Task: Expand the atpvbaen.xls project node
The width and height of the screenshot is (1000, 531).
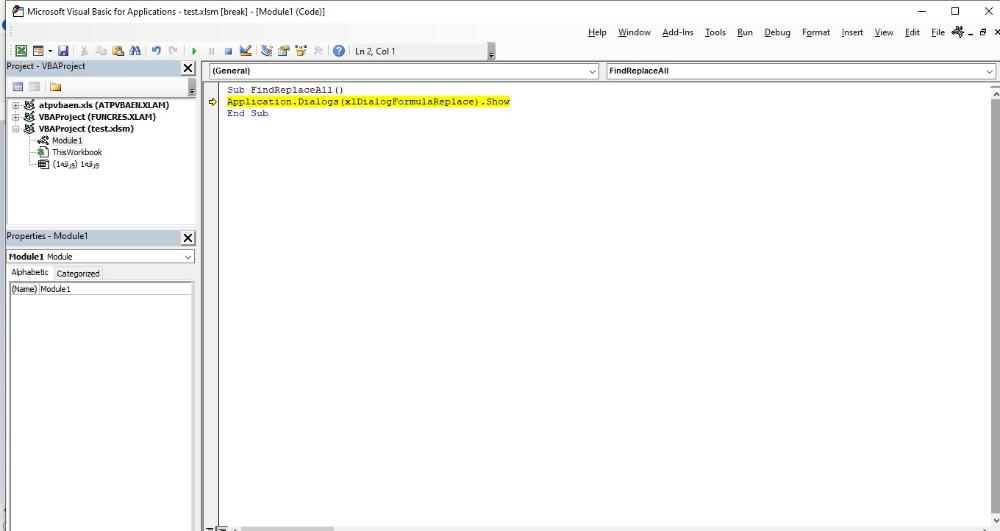Action: (16, 105)
